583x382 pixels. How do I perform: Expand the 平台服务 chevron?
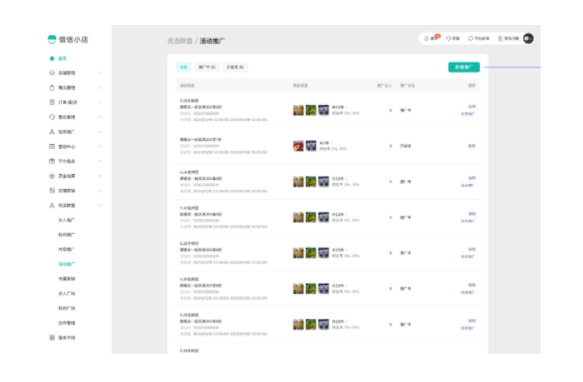coord(100,161)
